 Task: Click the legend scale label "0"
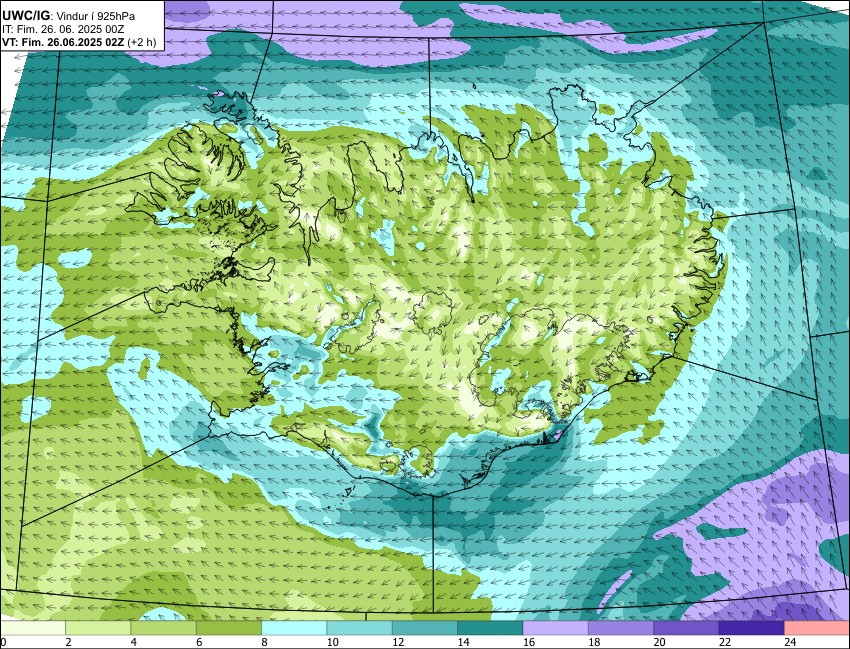[x=3, y=642]
